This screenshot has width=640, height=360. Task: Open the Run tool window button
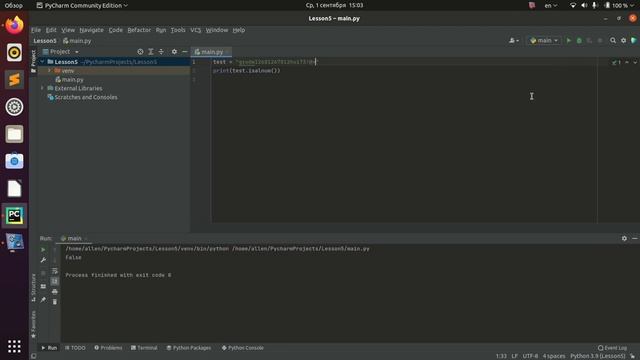[49, 348]
